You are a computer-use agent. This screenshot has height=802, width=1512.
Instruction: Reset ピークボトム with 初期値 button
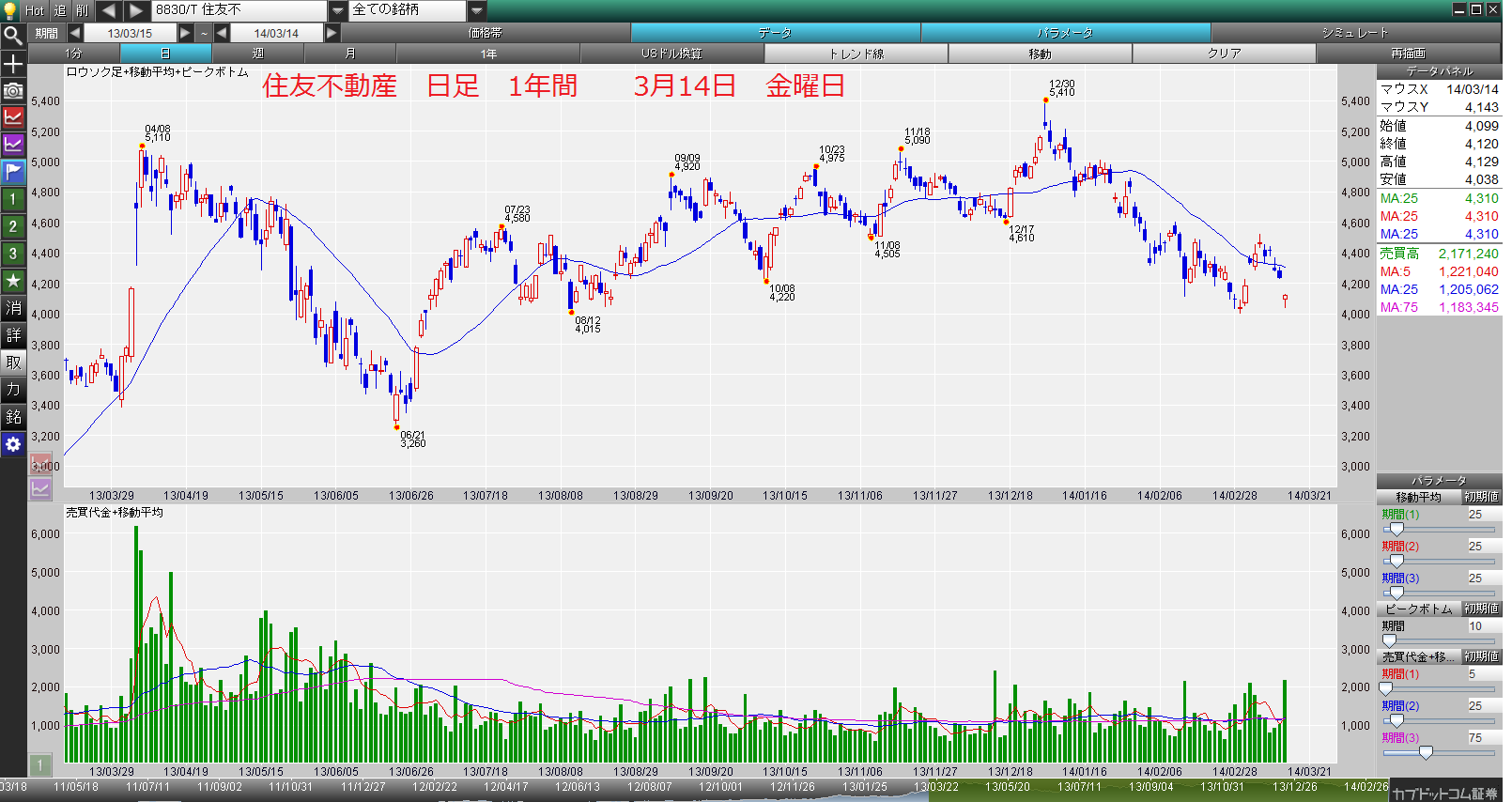click(1481, 609)
